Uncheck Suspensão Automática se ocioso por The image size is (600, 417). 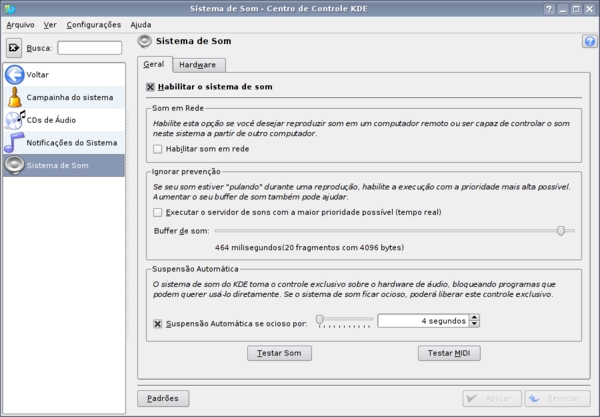coord(157,324)
